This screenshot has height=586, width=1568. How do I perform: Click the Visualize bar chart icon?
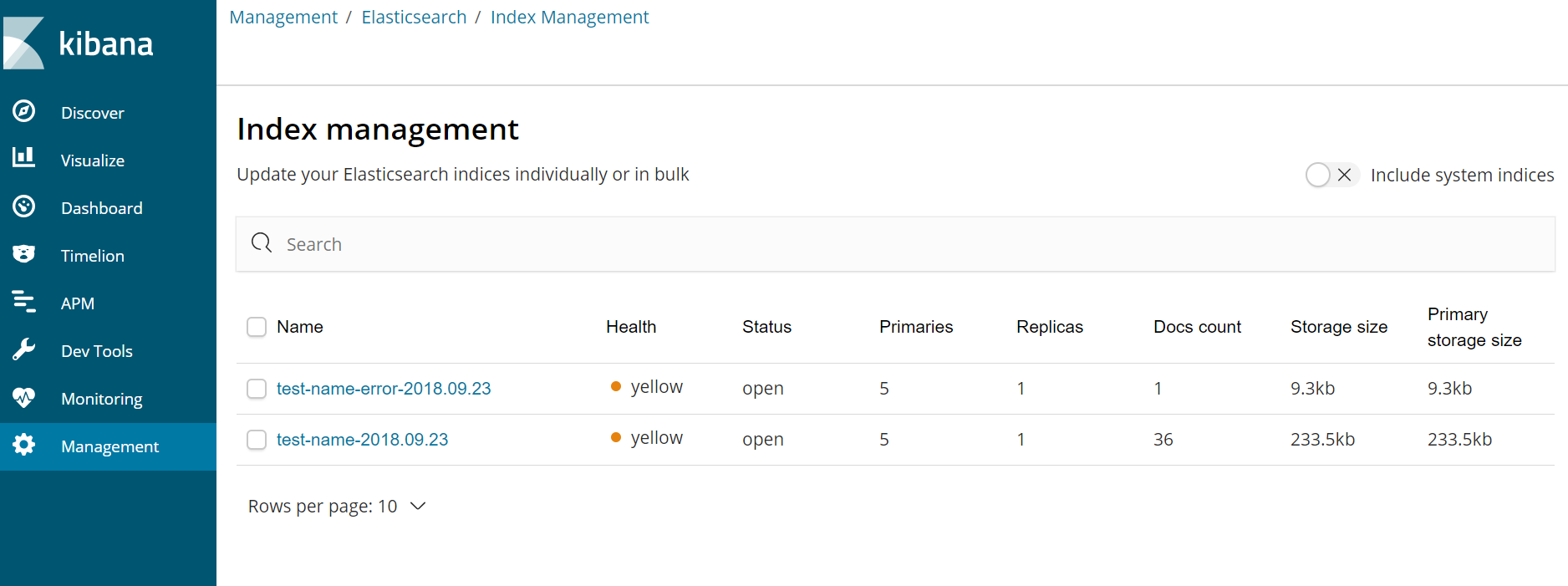coord(24,157)
